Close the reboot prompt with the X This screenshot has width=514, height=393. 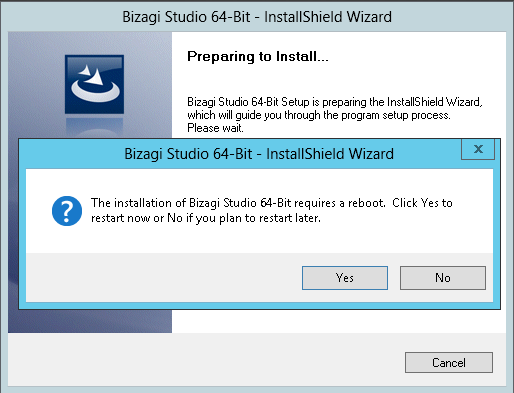pyautogui.click(x=478, y=149)
